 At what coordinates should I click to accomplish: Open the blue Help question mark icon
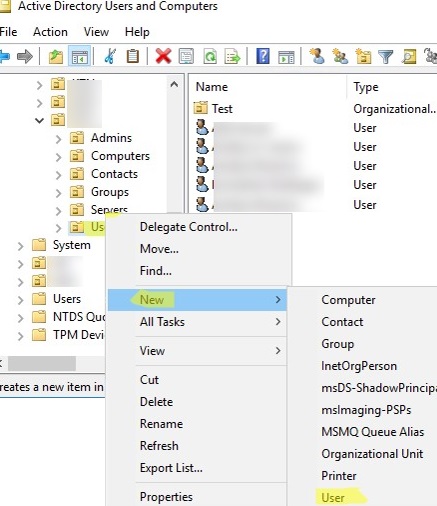click(263, 56)
